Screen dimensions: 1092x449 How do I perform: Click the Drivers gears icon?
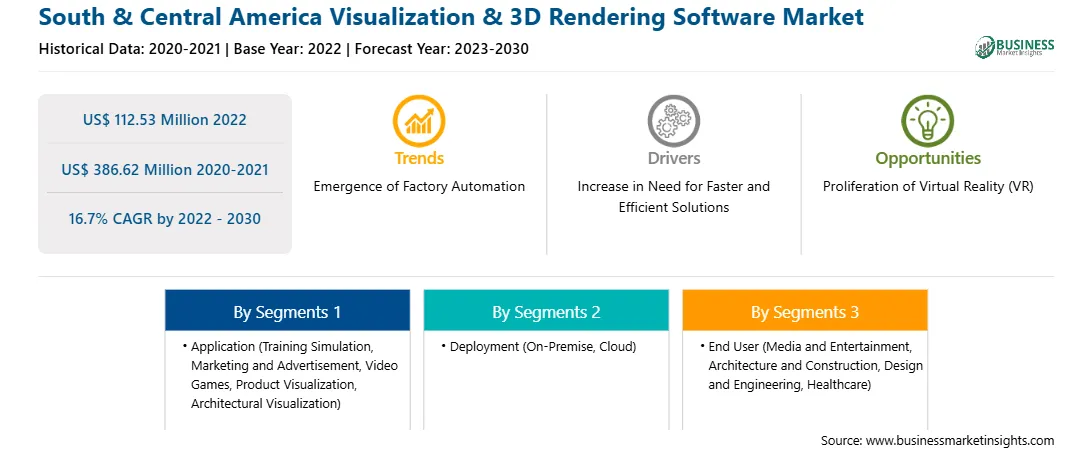click(x=673, y=120)
